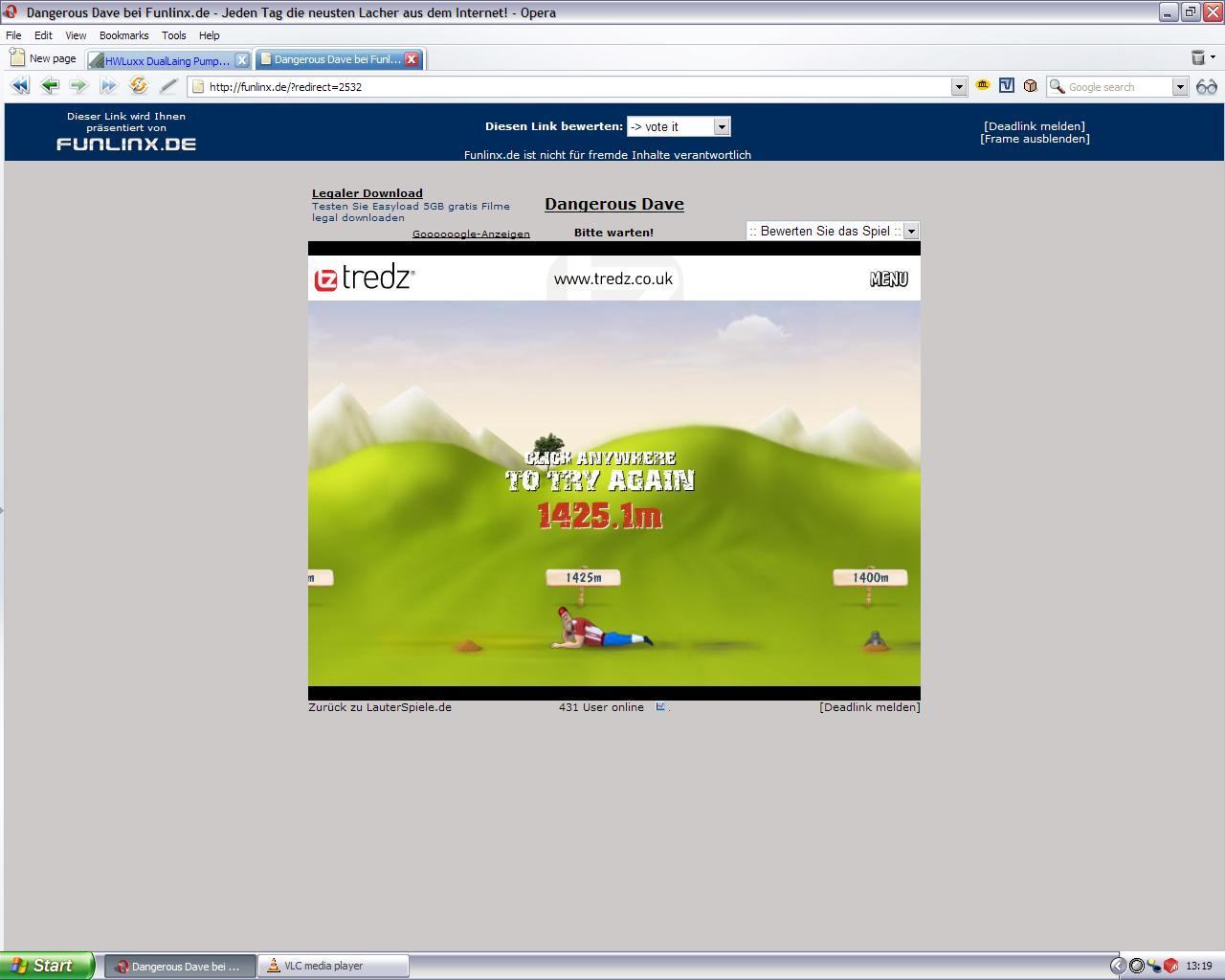
Task: Open the Edit menu
Action: coord(43,35)
